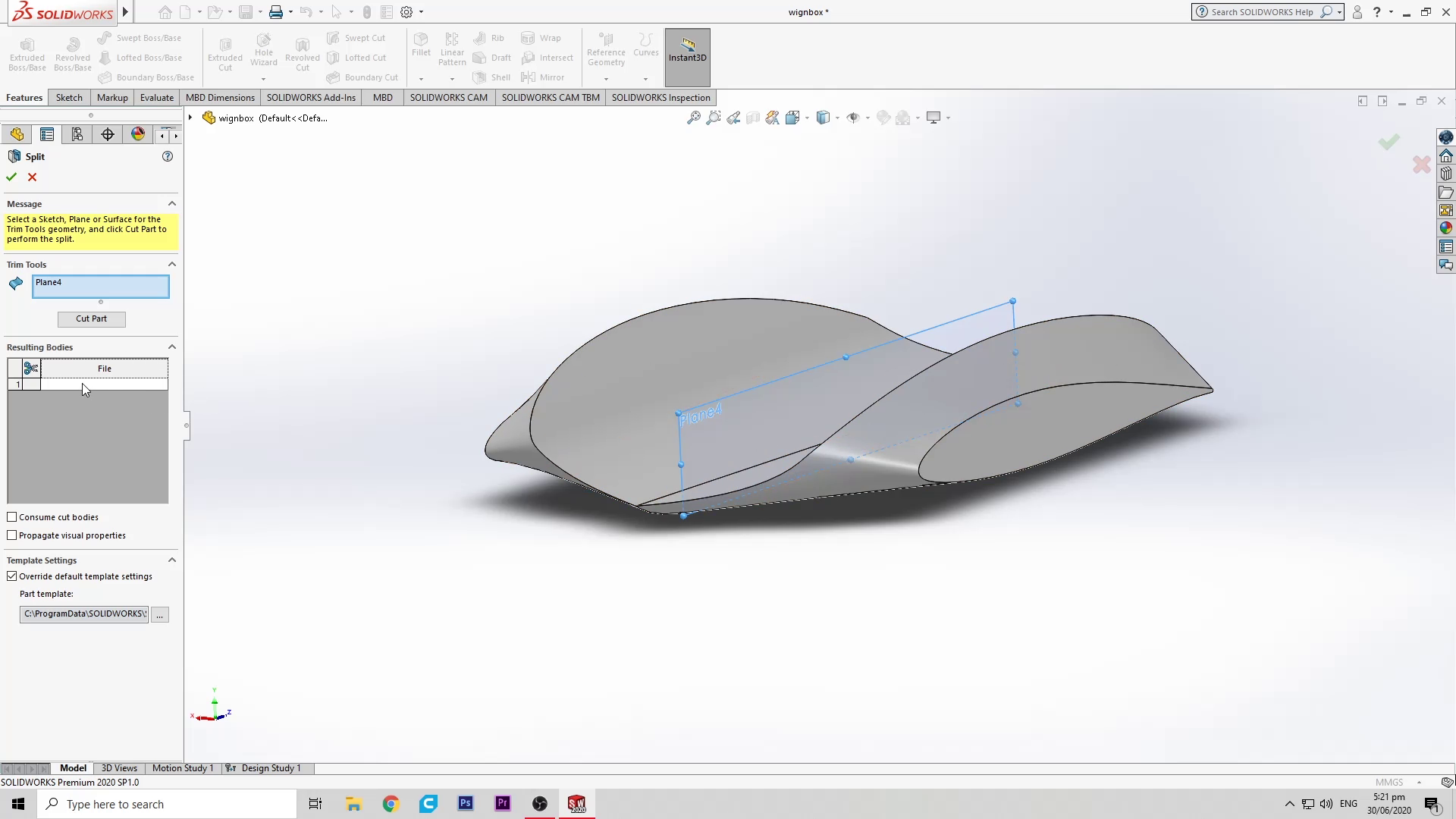
Task: Click the Section View icon
Action: pos(753,118)
